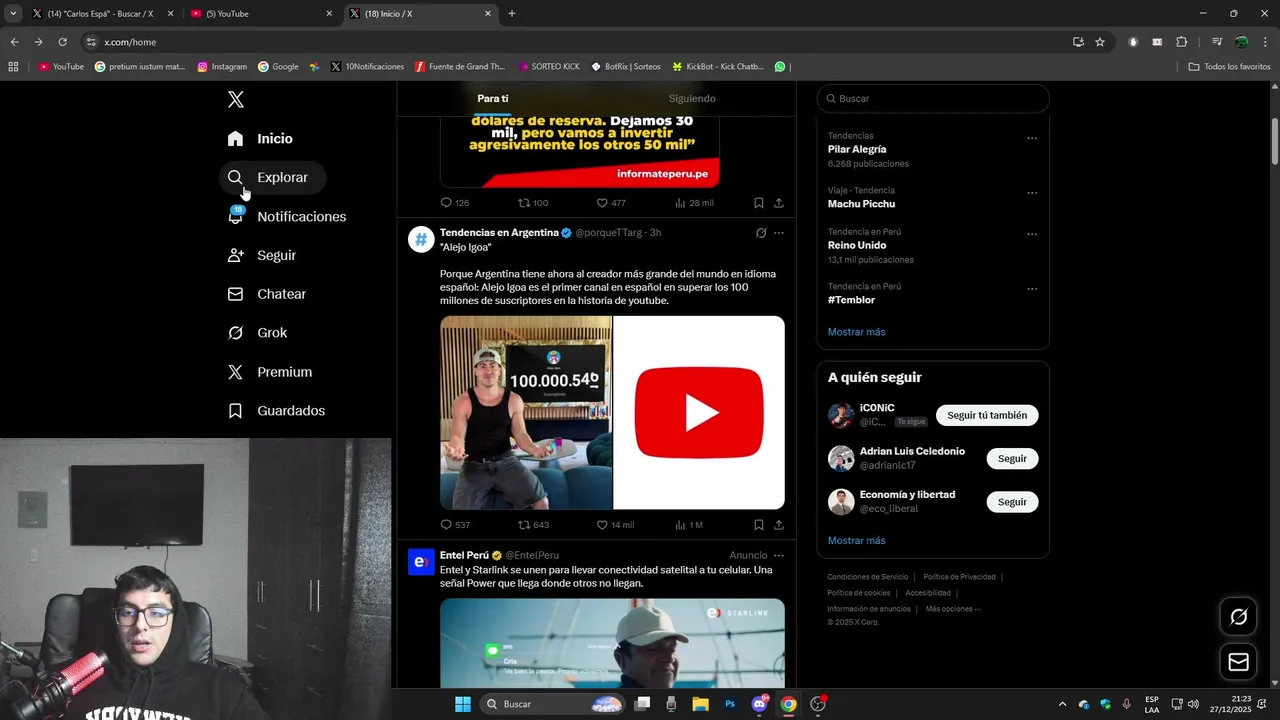Open the Windows Start menu
The image size is (1280, 720).
(463, 704)
